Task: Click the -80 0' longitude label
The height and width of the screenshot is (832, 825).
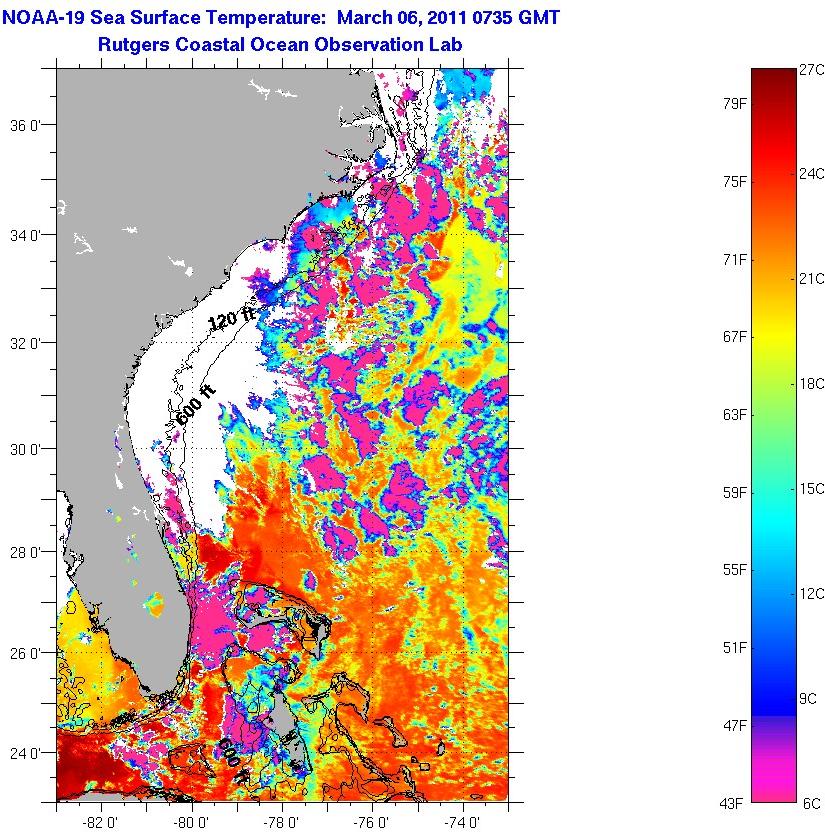Action: 191,822
